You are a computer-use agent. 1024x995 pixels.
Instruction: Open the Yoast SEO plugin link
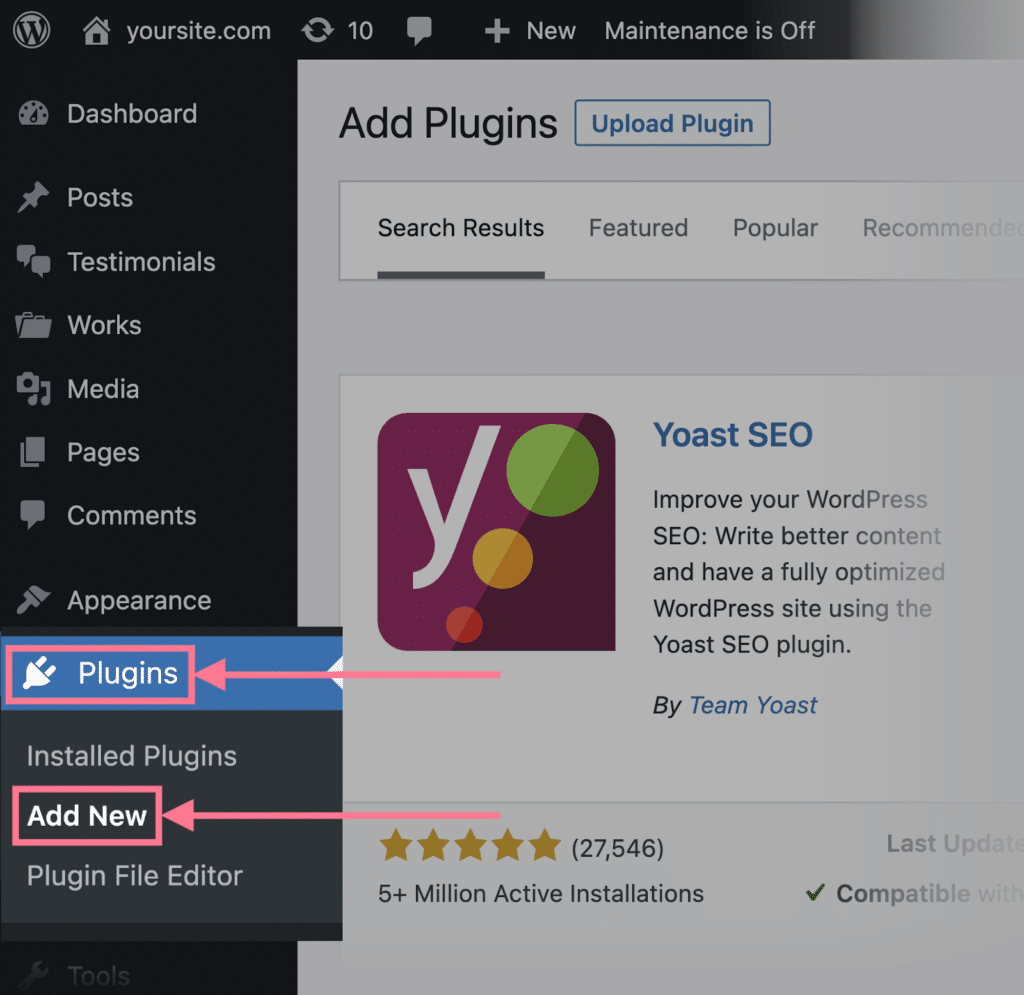(732, 435)
